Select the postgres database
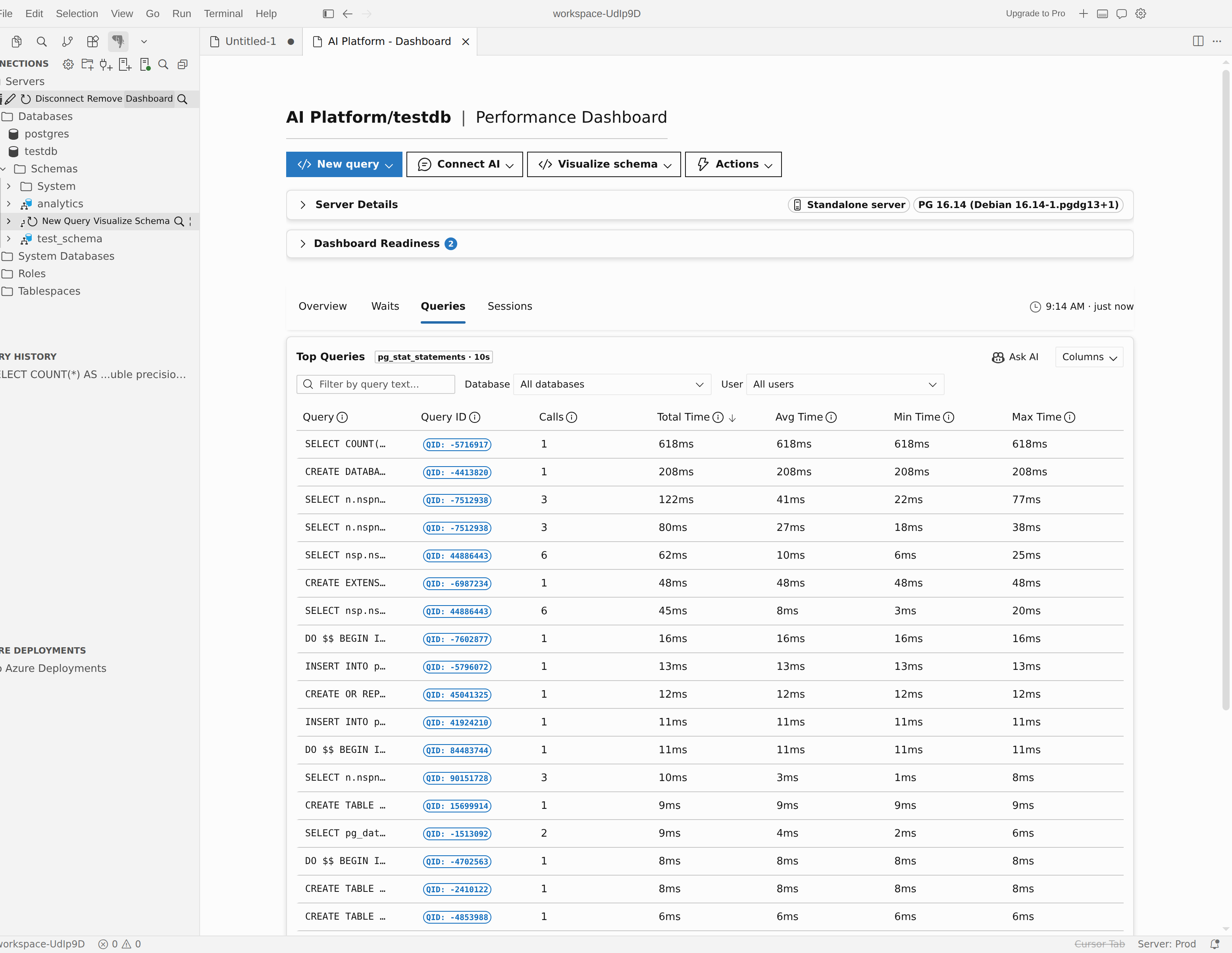This screenshot has width=1232, height=953. [46, 134]
